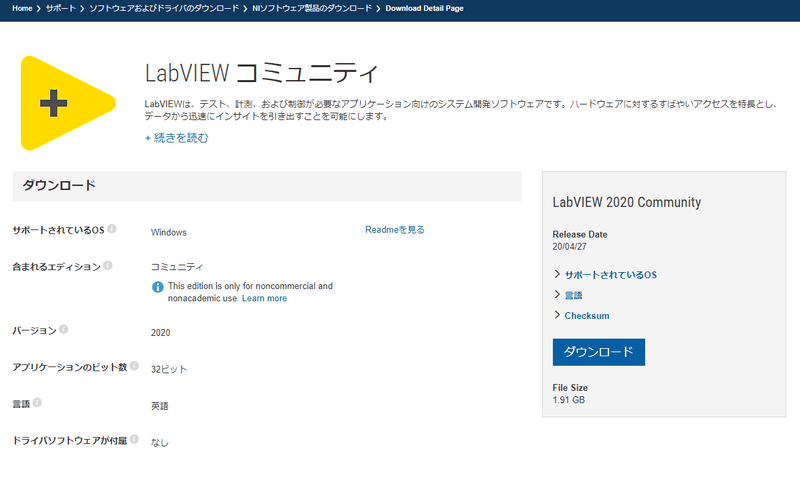Open ソフトウェアおよびドライバのダウンロード breadcrumb
Viewport: 800px width, 494px height.
click(164, 8)
